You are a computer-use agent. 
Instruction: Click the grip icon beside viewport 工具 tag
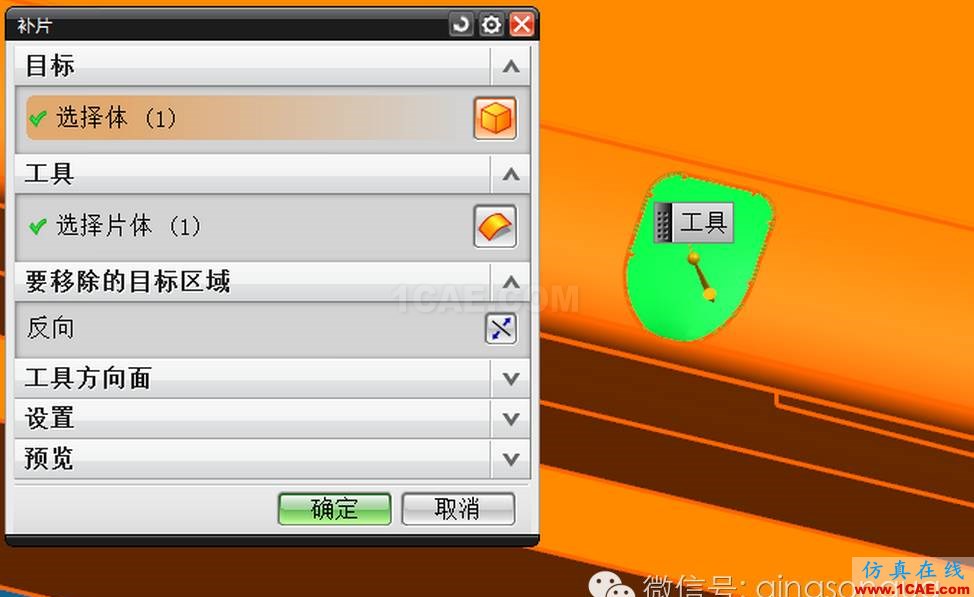(663, 222)
